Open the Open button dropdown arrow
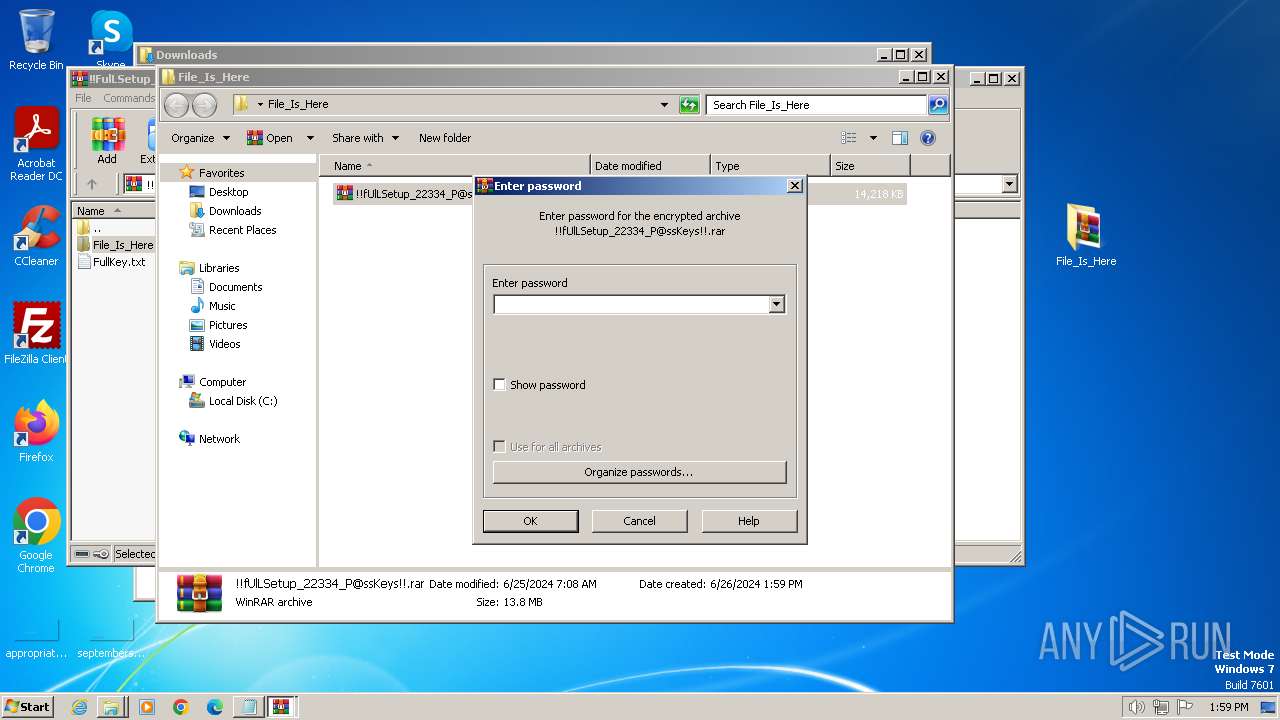Screen dimensions: 1280x720 [310, 138]
